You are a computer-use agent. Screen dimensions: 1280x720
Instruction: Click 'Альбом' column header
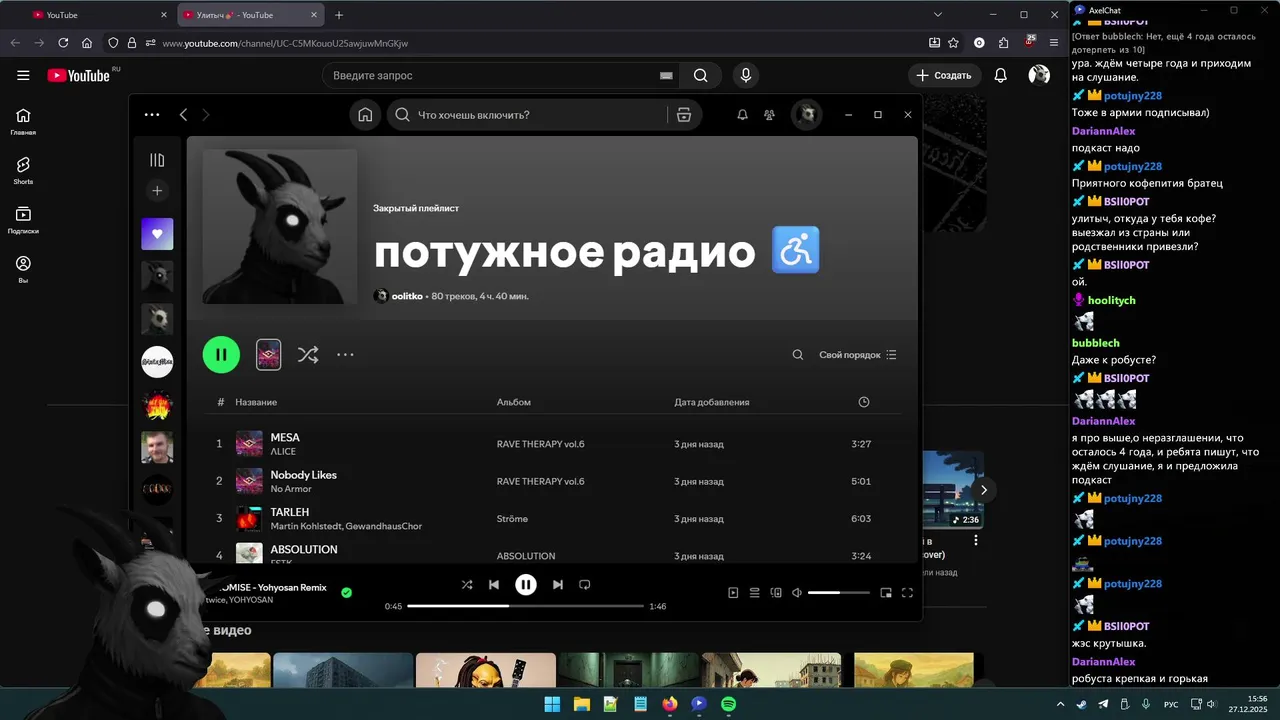514,402
